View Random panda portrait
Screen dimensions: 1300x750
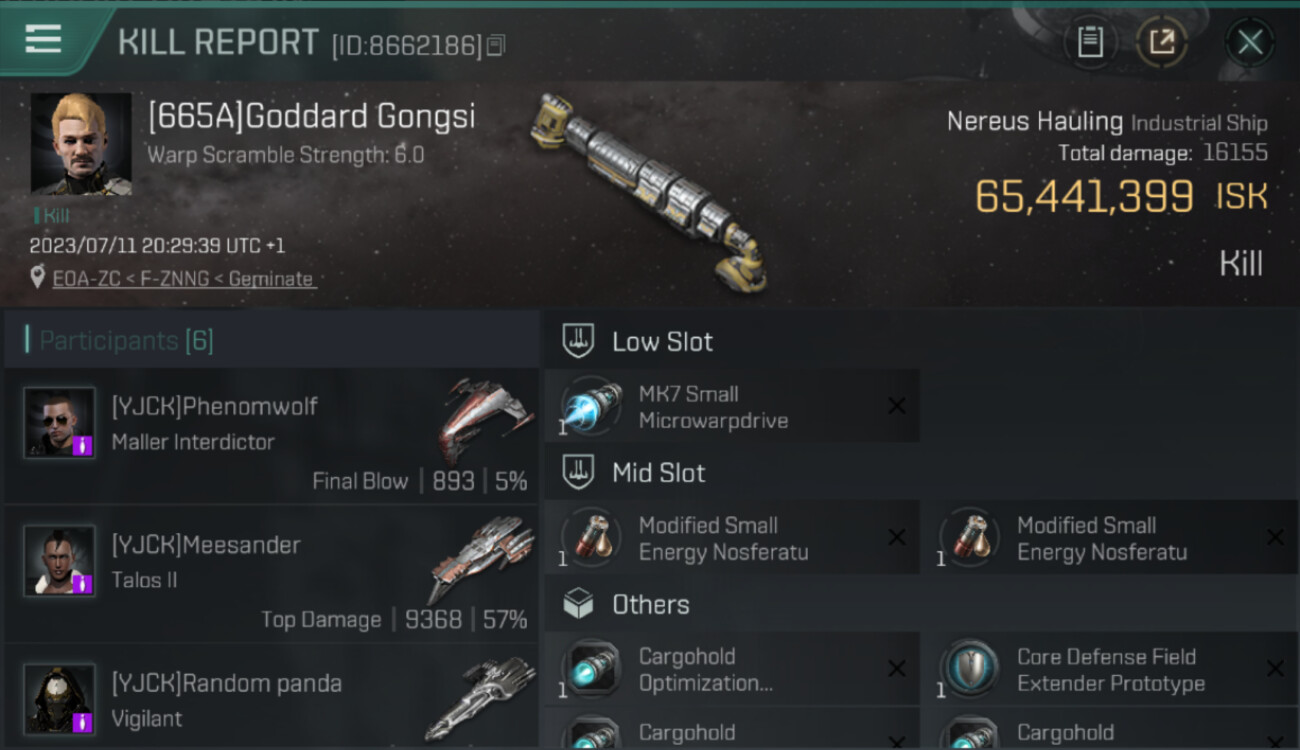tap(60, 698)
